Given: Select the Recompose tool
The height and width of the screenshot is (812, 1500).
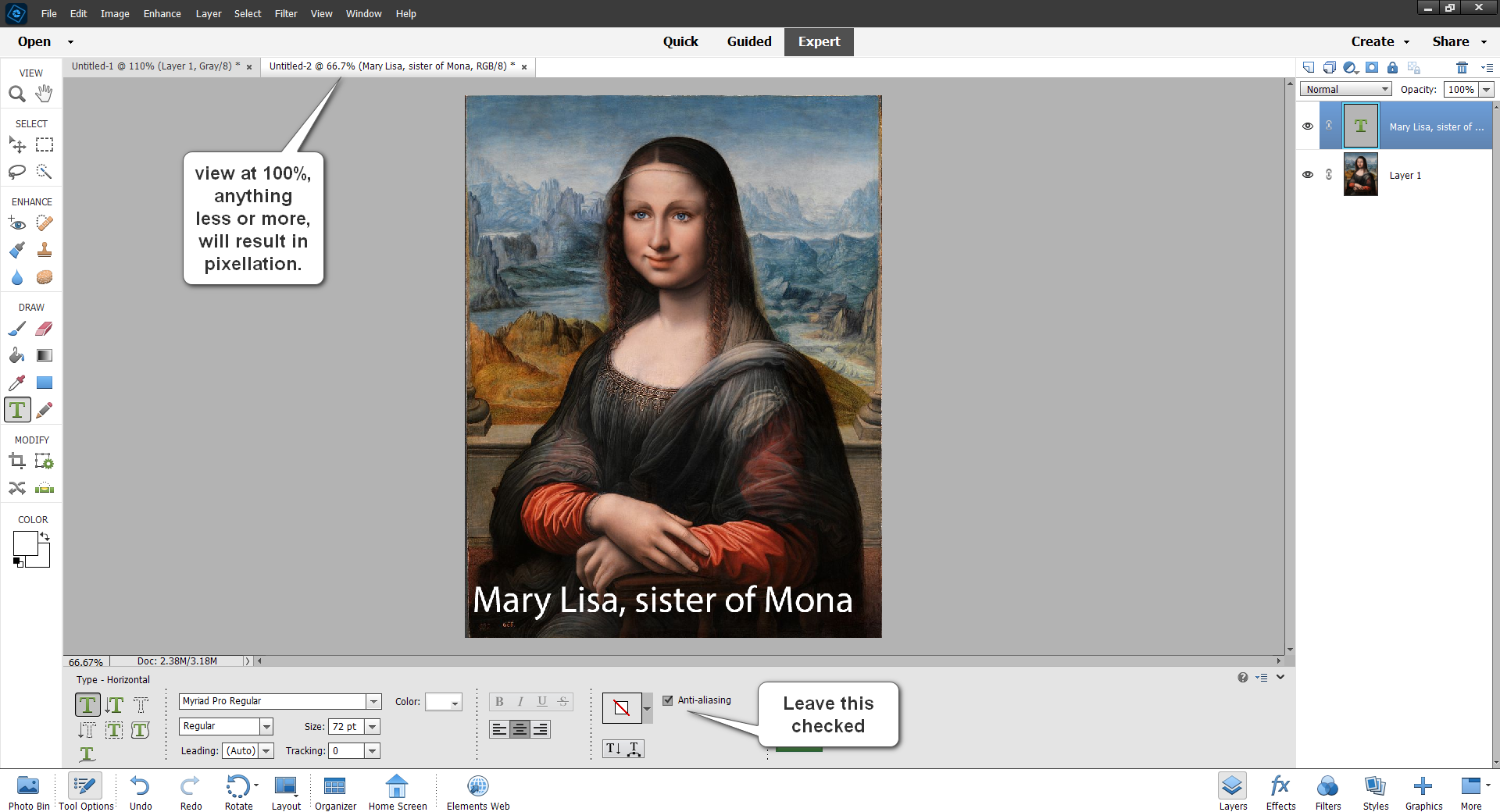Looking at the screenshot, I should pos(45,461).
